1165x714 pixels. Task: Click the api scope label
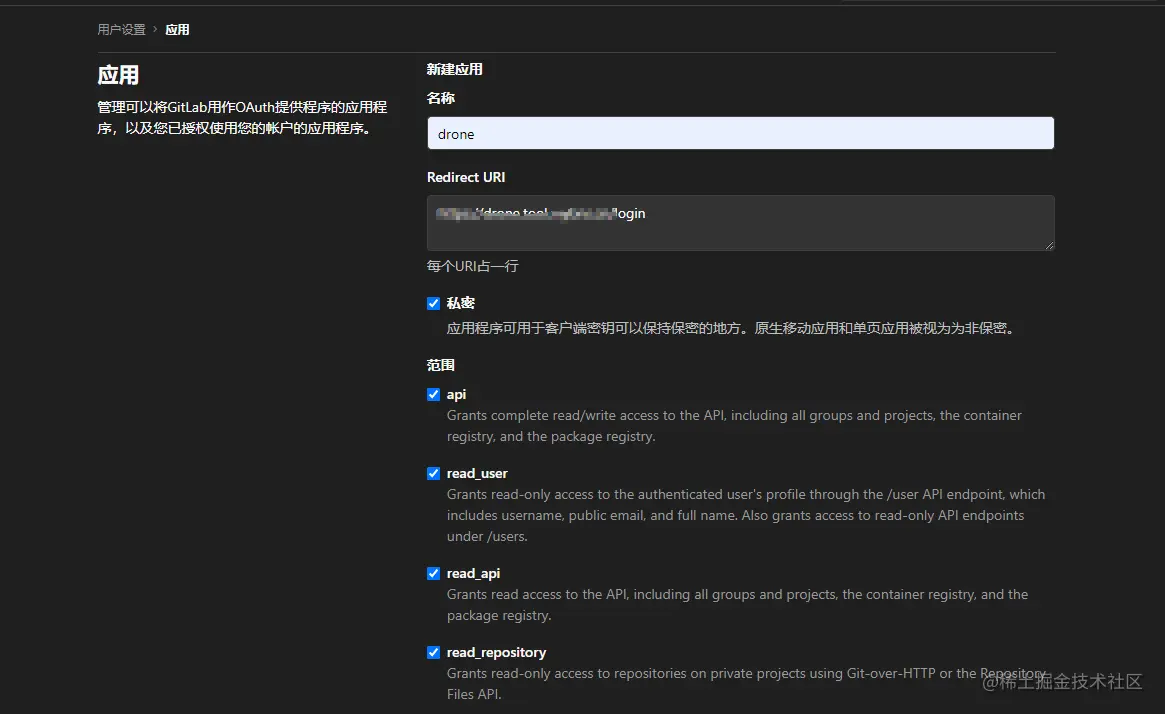(x=456, y=395)
